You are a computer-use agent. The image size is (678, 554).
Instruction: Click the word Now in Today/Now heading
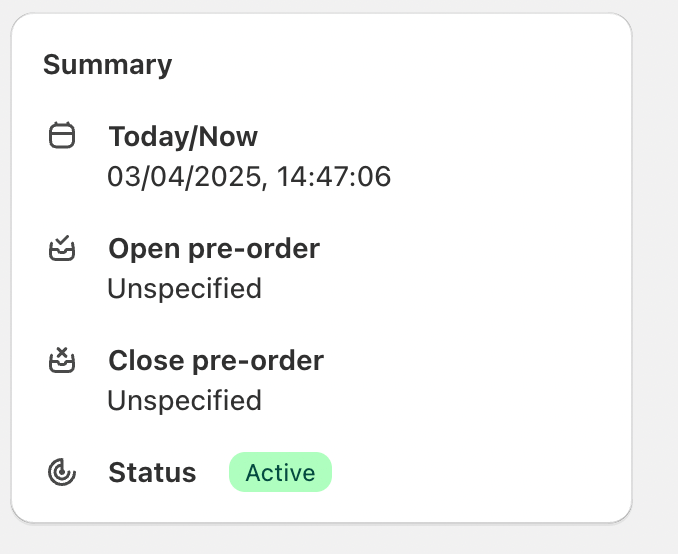tap(228, 137)
